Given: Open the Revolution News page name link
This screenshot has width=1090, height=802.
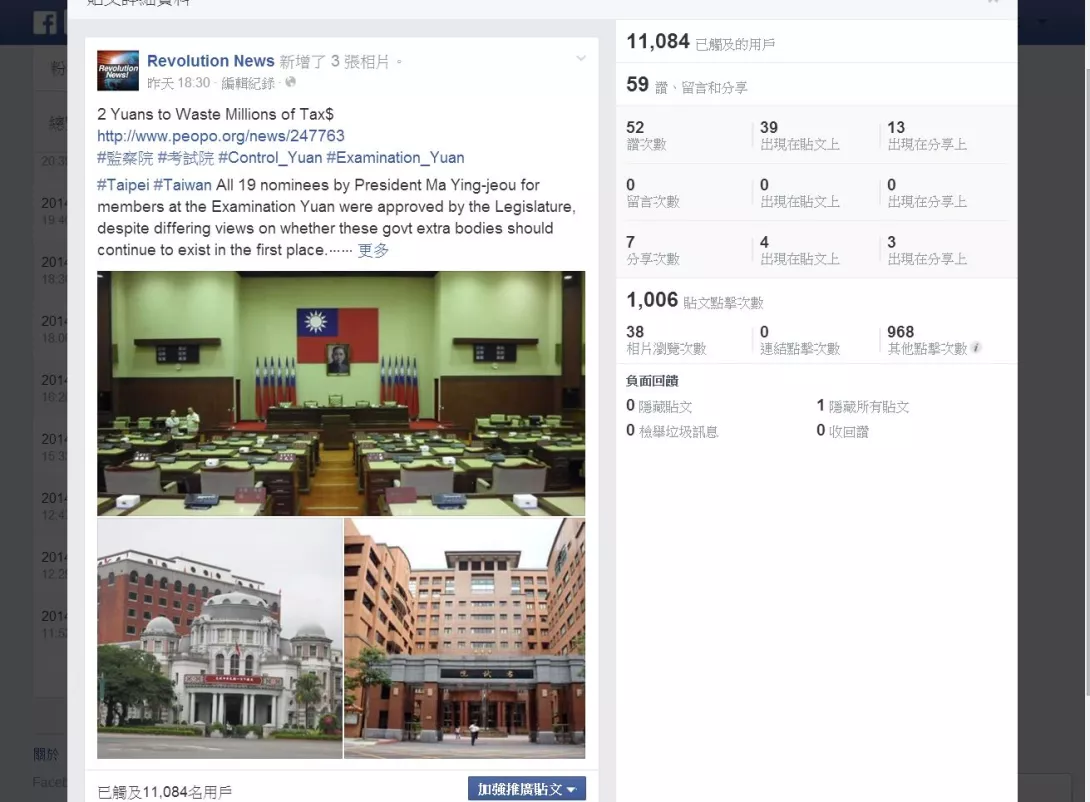Looking at the screenshot, I should coord(211,61).
